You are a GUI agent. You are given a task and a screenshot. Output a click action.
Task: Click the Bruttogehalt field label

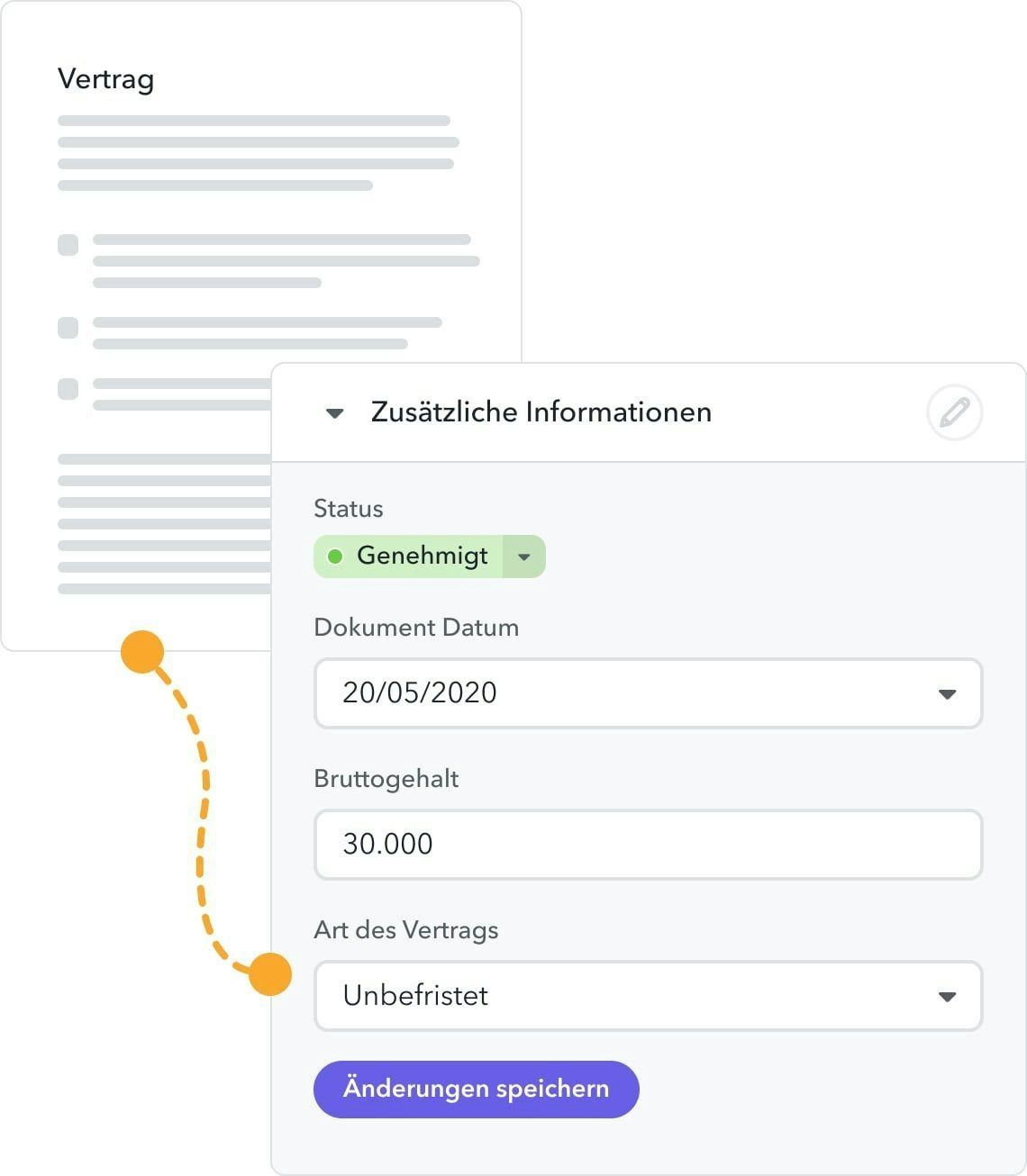386,779
